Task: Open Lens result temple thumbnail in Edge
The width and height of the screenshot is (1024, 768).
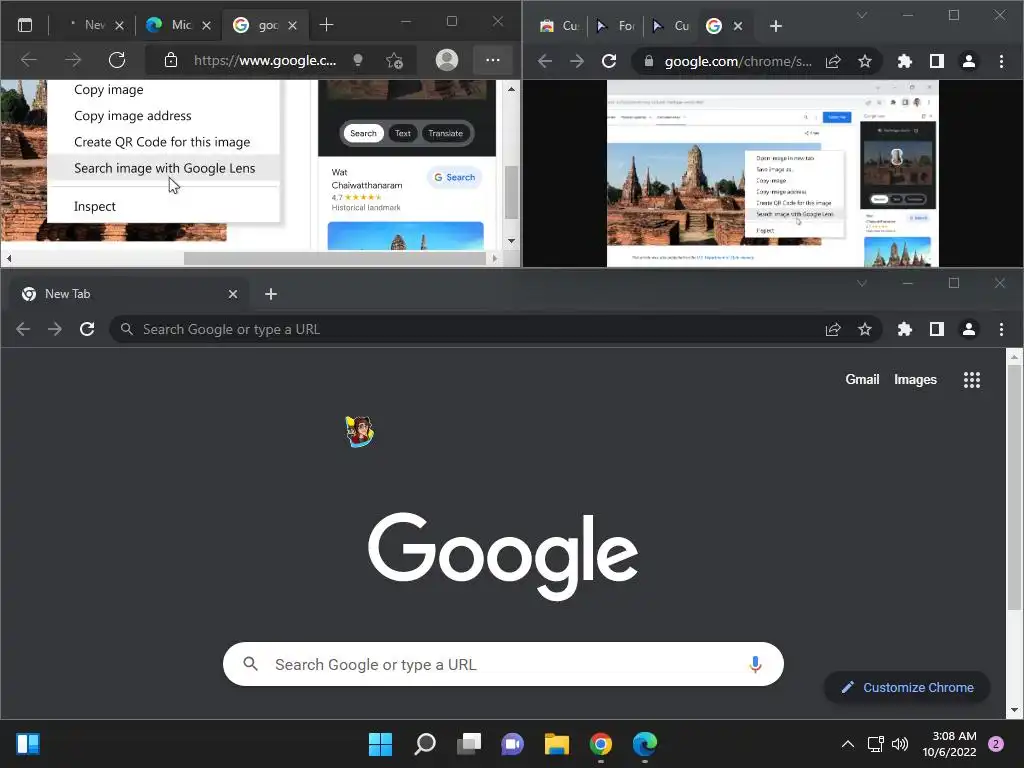Action: (406, 236)
